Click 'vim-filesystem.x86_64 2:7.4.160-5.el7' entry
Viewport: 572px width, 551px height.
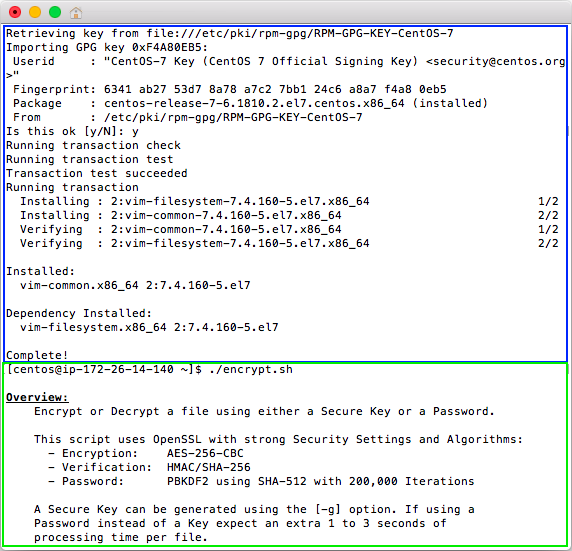[149, 327]
